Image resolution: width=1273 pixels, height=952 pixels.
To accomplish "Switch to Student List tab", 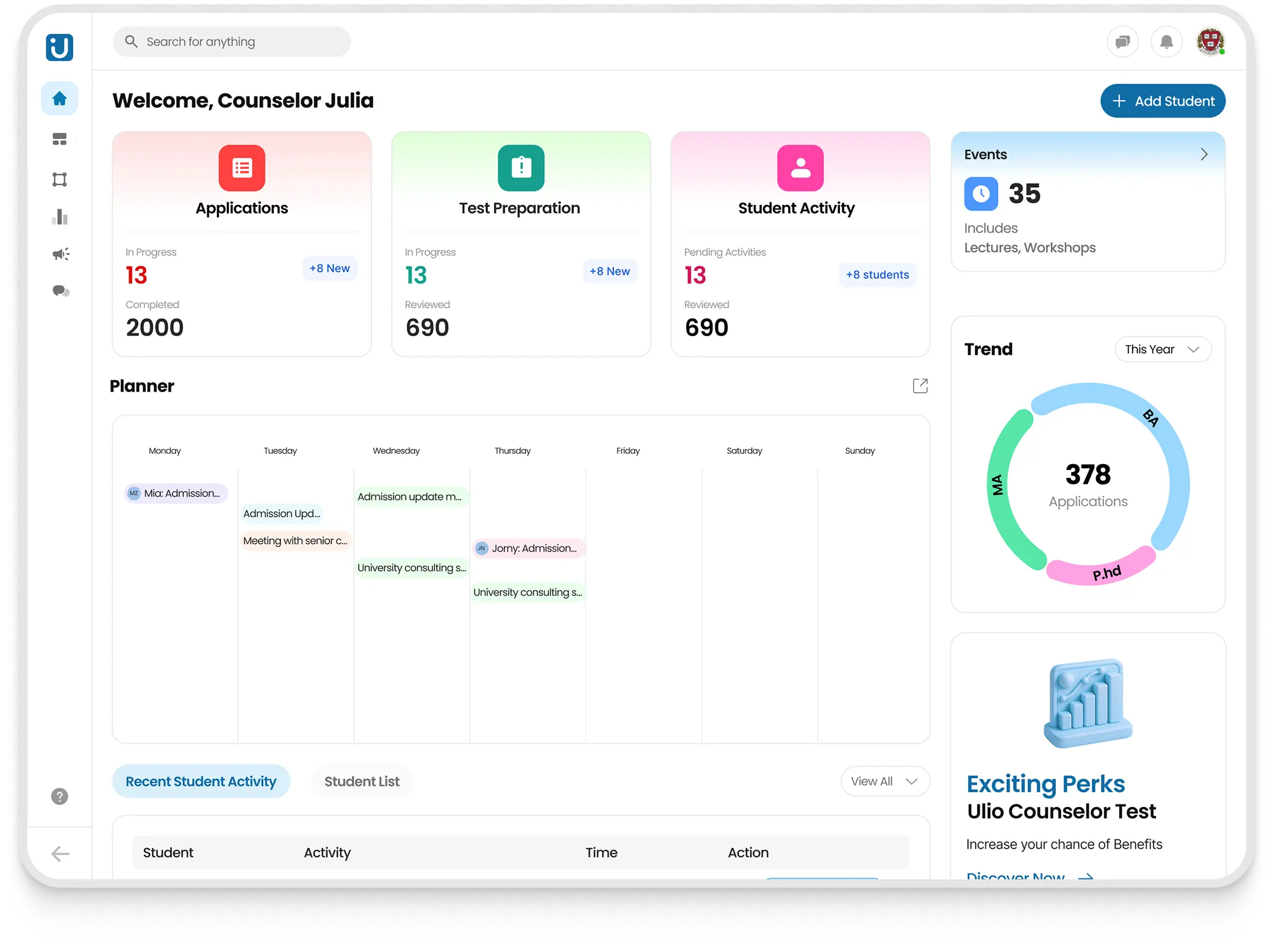I will point(362,781).
